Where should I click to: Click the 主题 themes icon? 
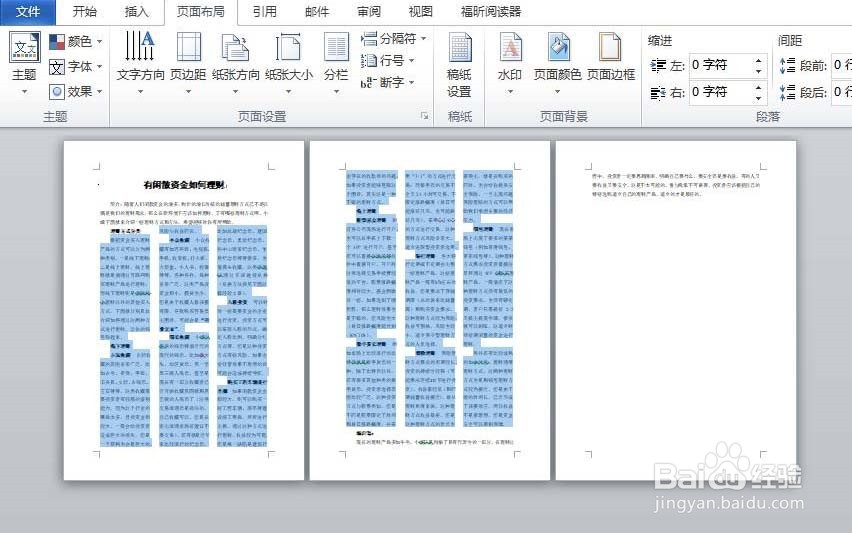[x=24, y=48]
